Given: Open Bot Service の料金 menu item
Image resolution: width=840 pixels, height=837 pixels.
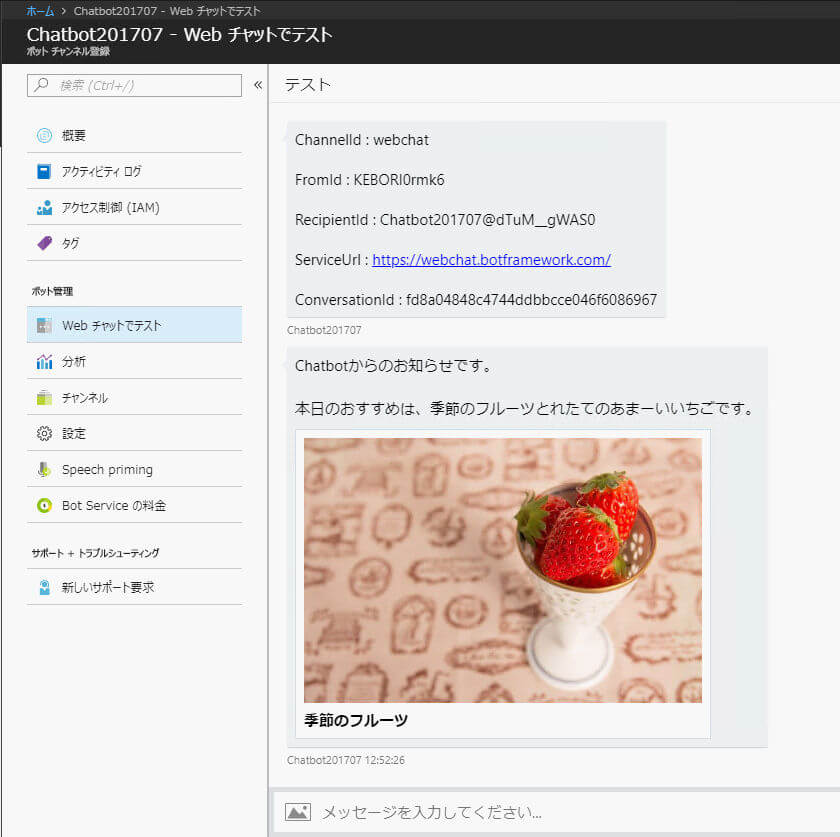Looking at the screenshot, I should pos(134,505).
